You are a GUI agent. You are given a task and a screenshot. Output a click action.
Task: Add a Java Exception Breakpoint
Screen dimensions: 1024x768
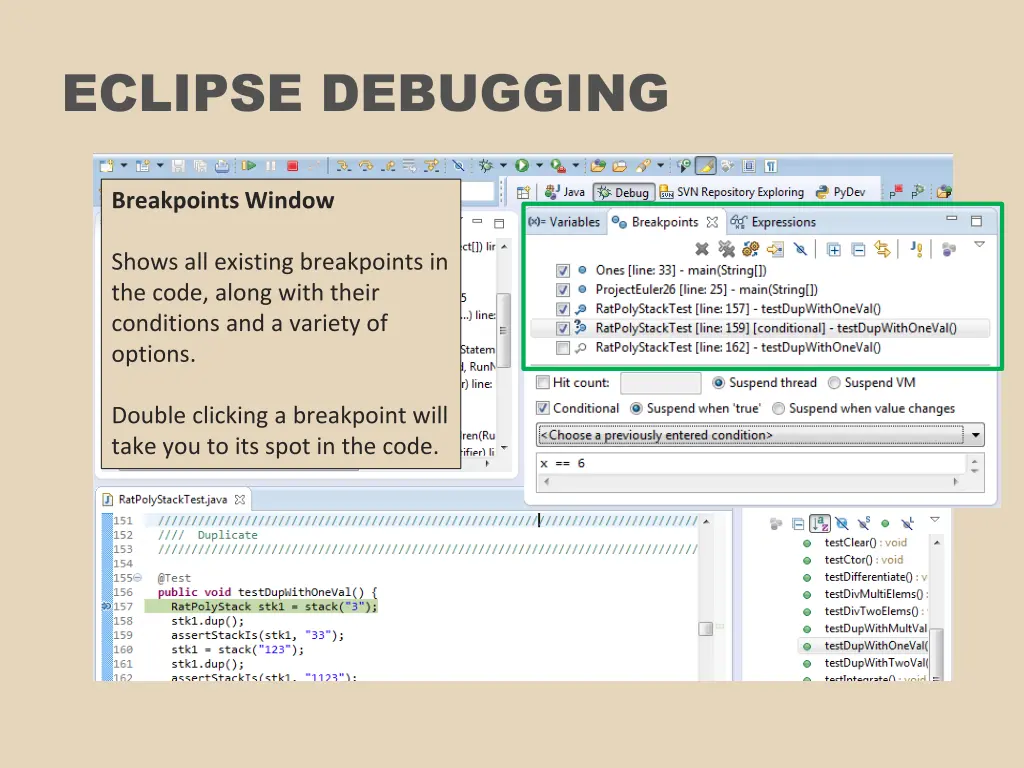916,249
